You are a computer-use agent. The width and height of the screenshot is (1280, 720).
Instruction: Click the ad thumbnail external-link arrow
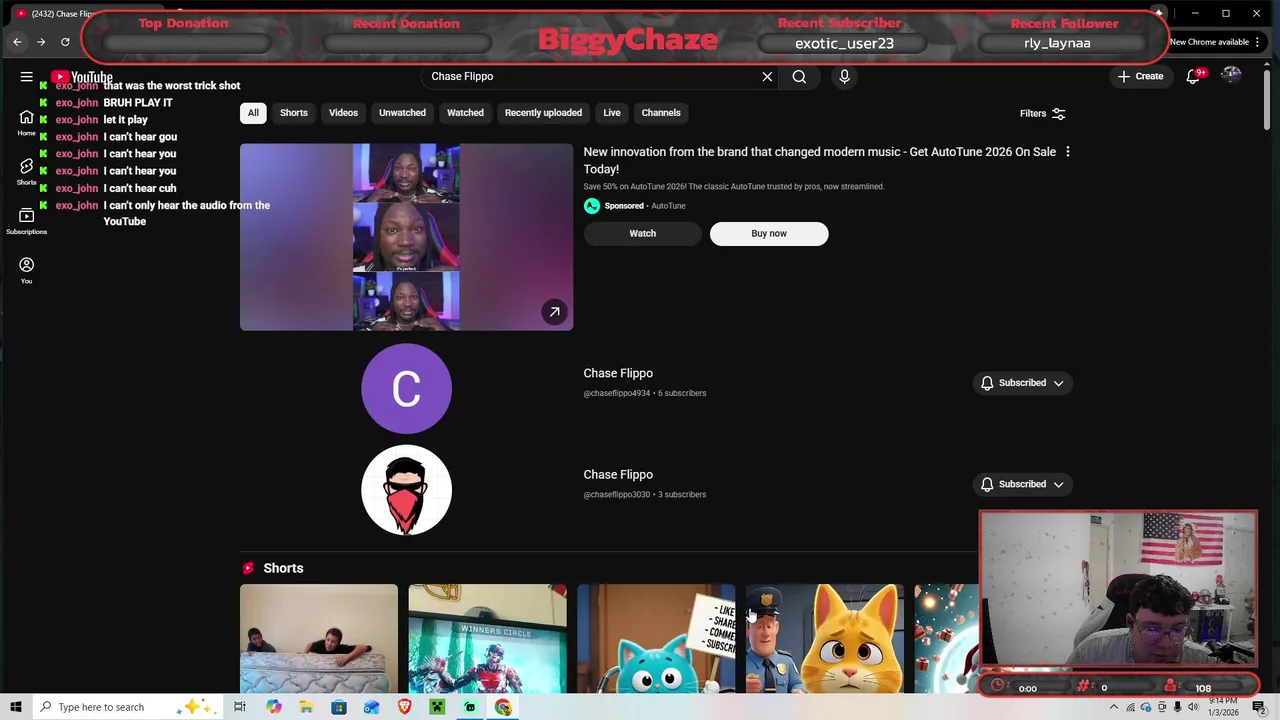[554, 312]
